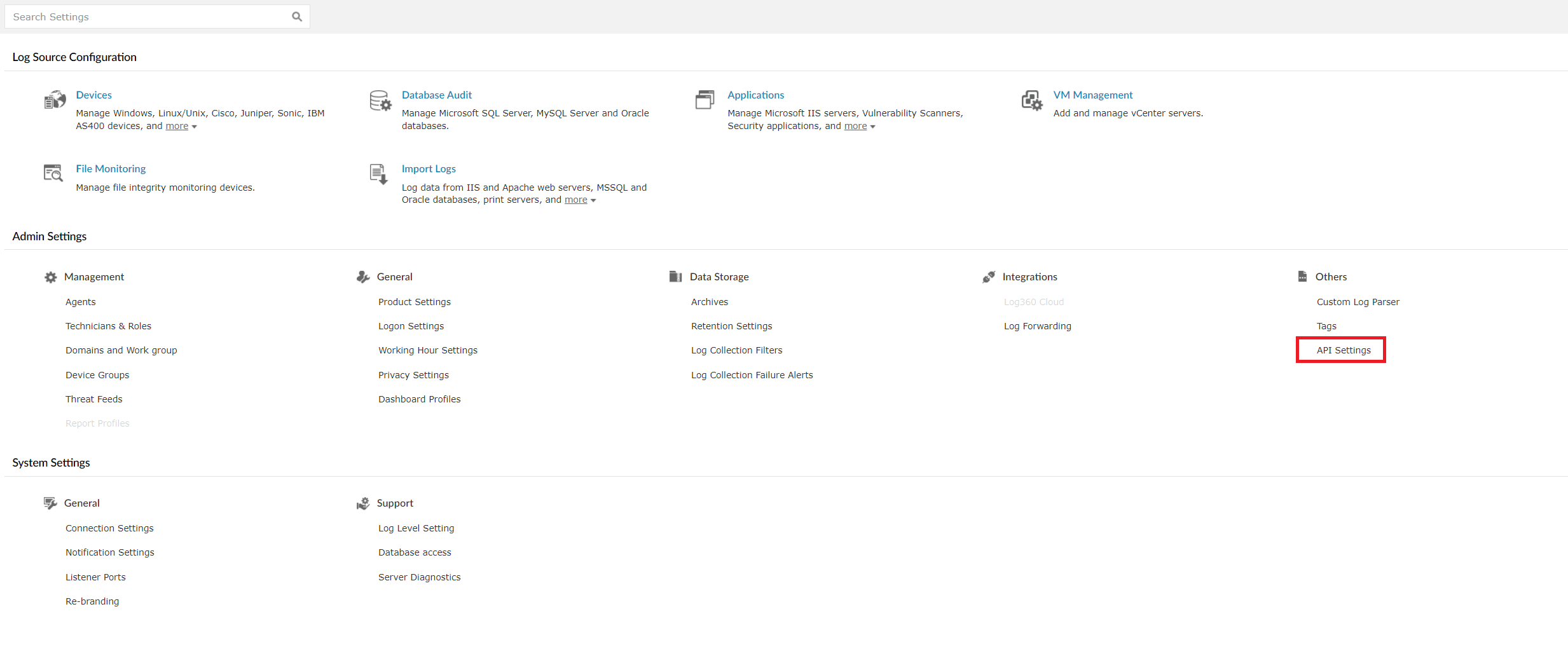This screenshot has height=663, width=1568.
Task: Click the Integrations icon
Action: (989, 277)
